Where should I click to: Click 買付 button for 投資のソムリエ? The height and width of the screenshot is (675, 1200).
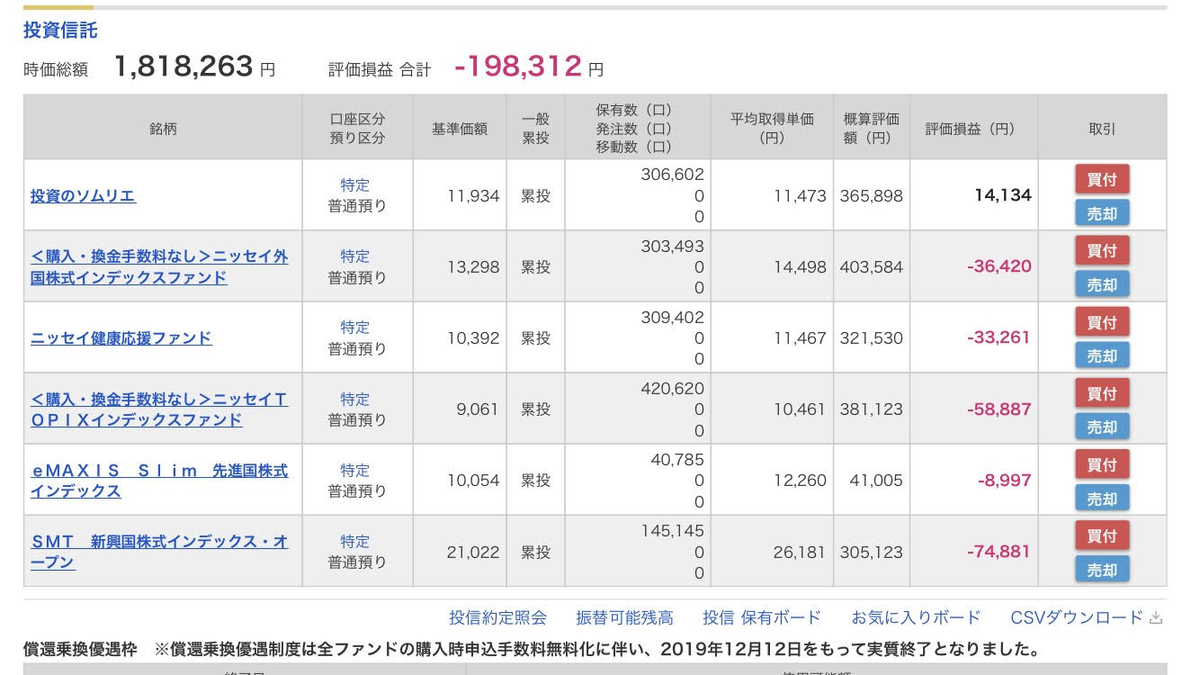[x=1102, y=180]
